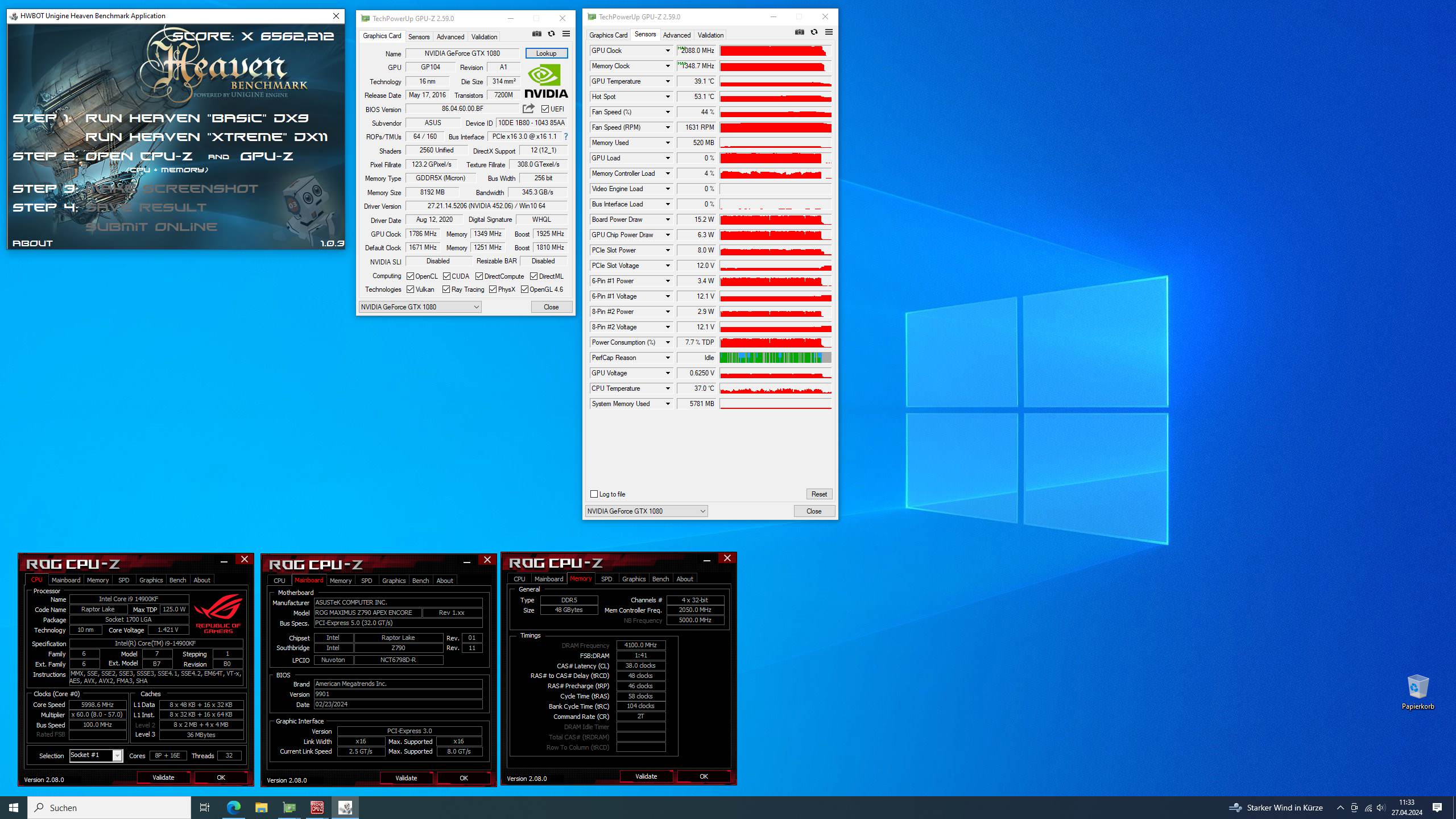Toggle the CUDA checkbox
Screen dimensions: 1456x819
click(x=446, y=276)
